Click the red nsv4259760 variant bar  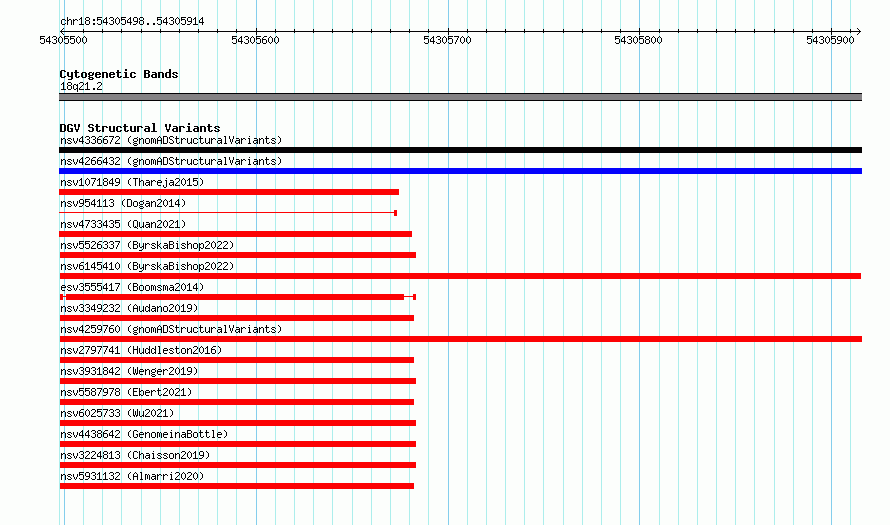(x=460, y=339)
